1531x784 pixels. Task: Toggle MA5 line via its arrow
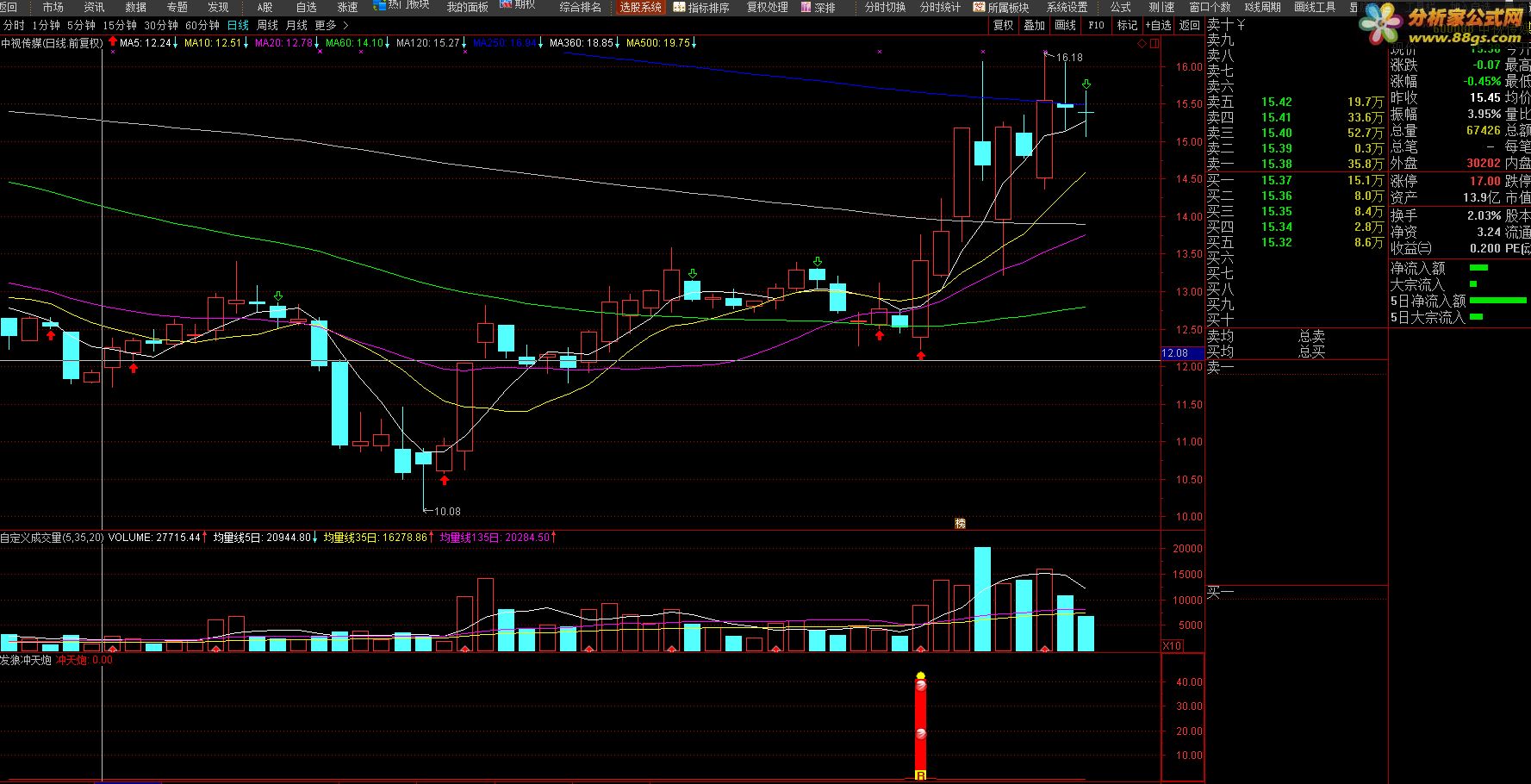176,42
